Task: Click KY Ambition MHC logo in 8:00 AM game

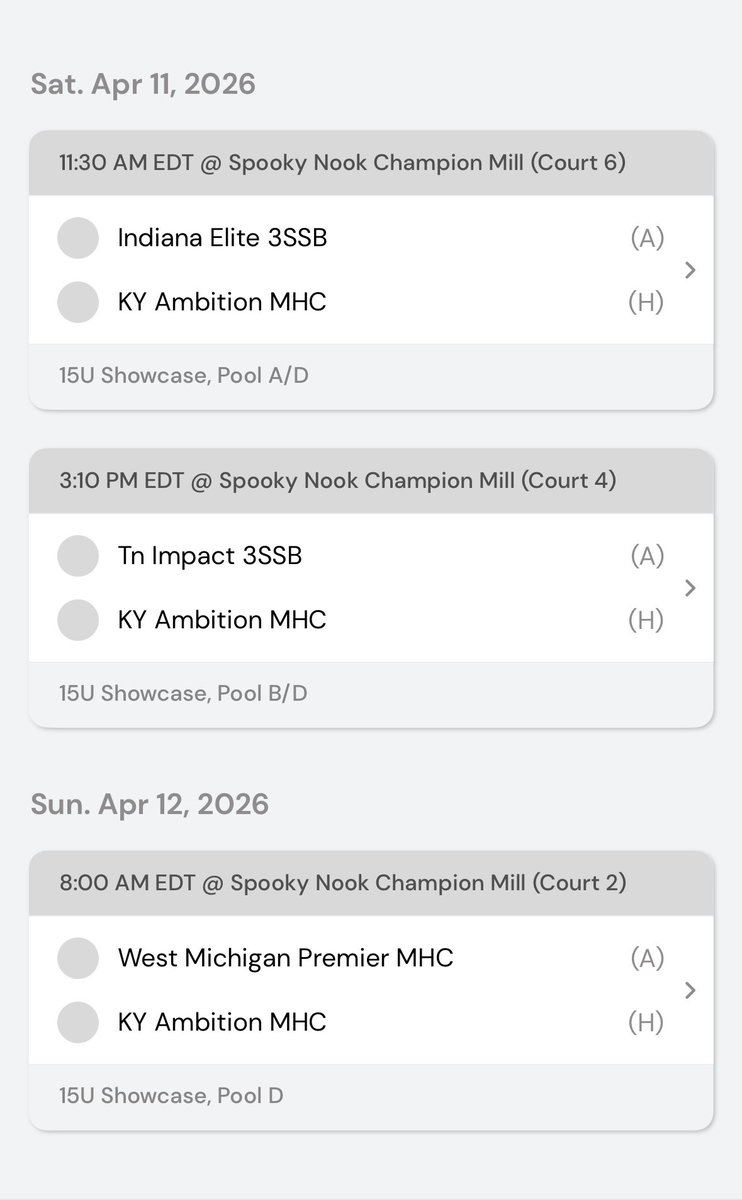Action: 78,1022
